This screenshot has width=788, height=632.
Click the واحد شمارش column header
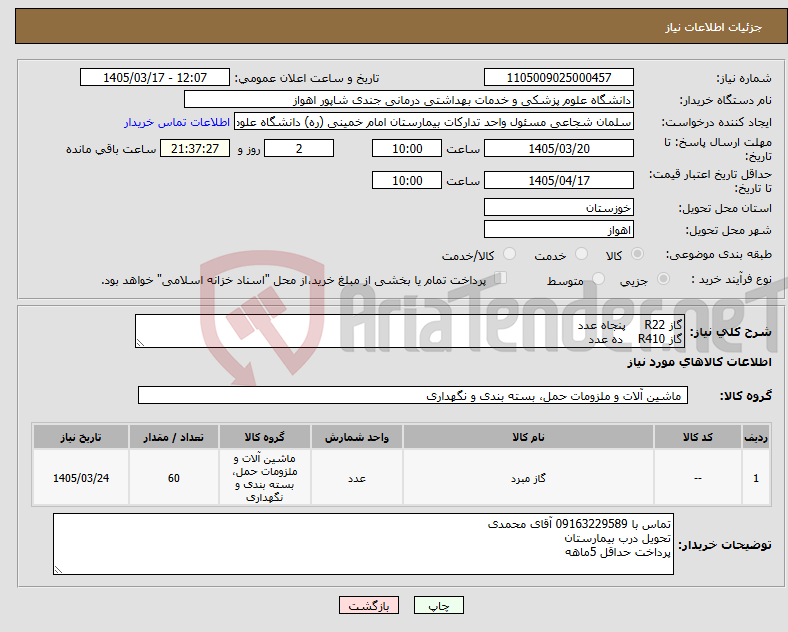pyautogui.click(x=357, y=437)
